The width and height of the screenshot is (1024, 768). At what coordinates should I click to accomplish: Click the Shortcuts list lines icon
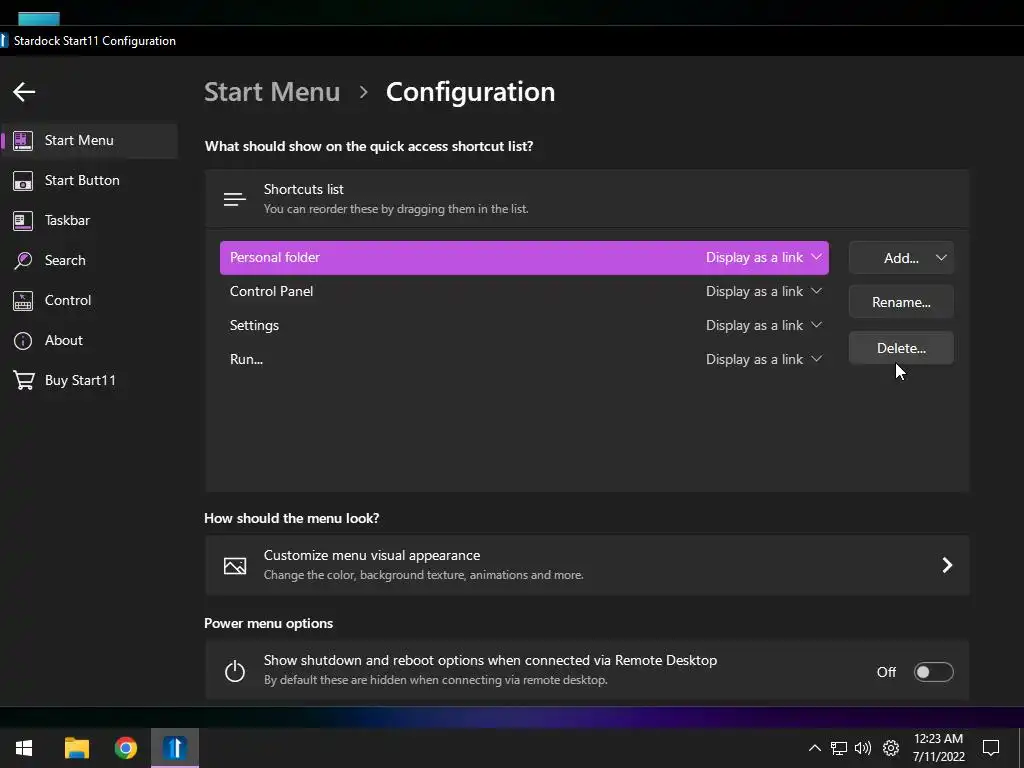(234, 199)
